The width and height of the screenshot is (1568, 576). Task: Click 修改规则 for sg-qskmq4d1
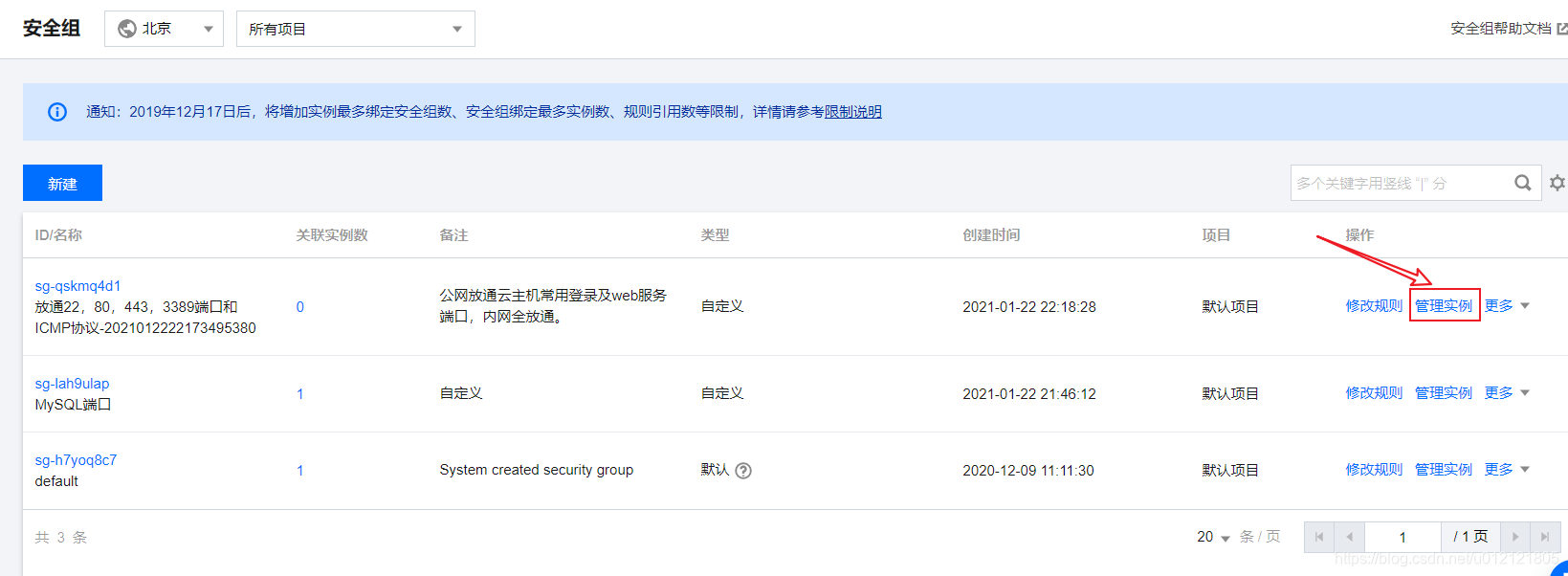click(x=1374, y=305)
